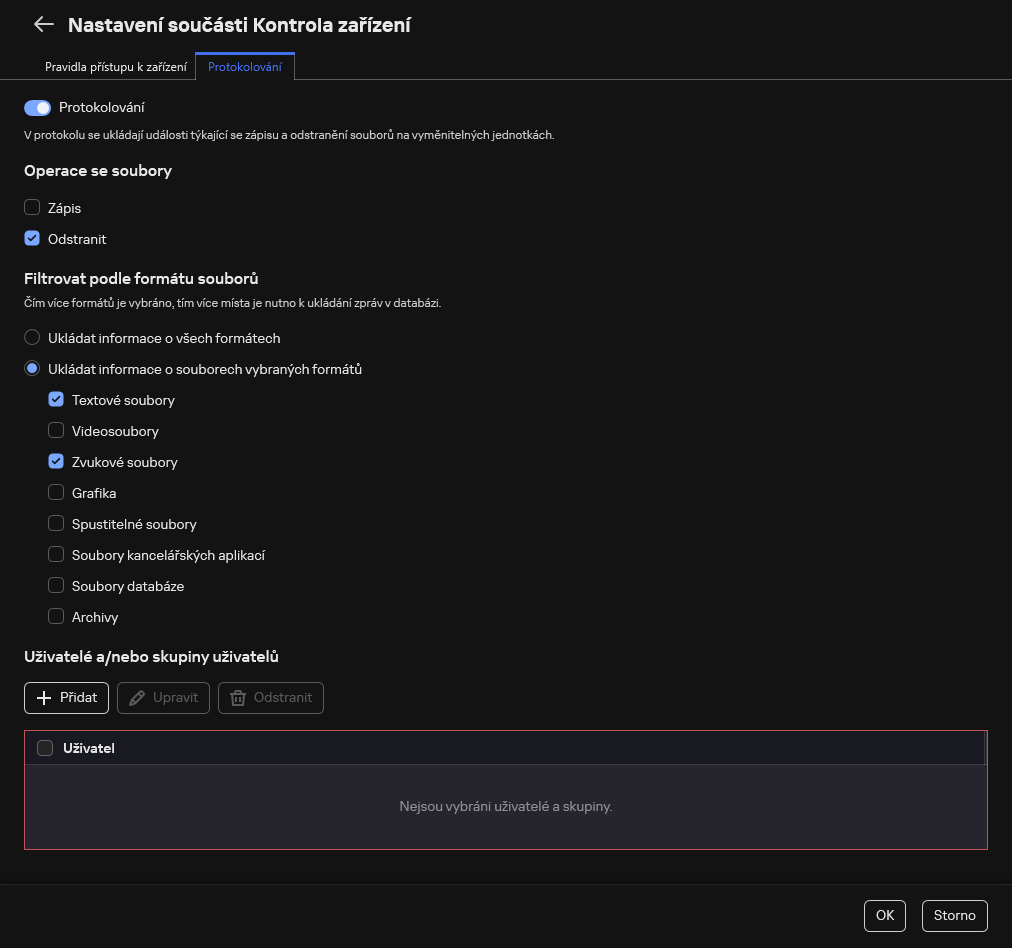Enable logging for Videosoubory
Viewport: 1012px width, 948px height.
click(56, 430)
